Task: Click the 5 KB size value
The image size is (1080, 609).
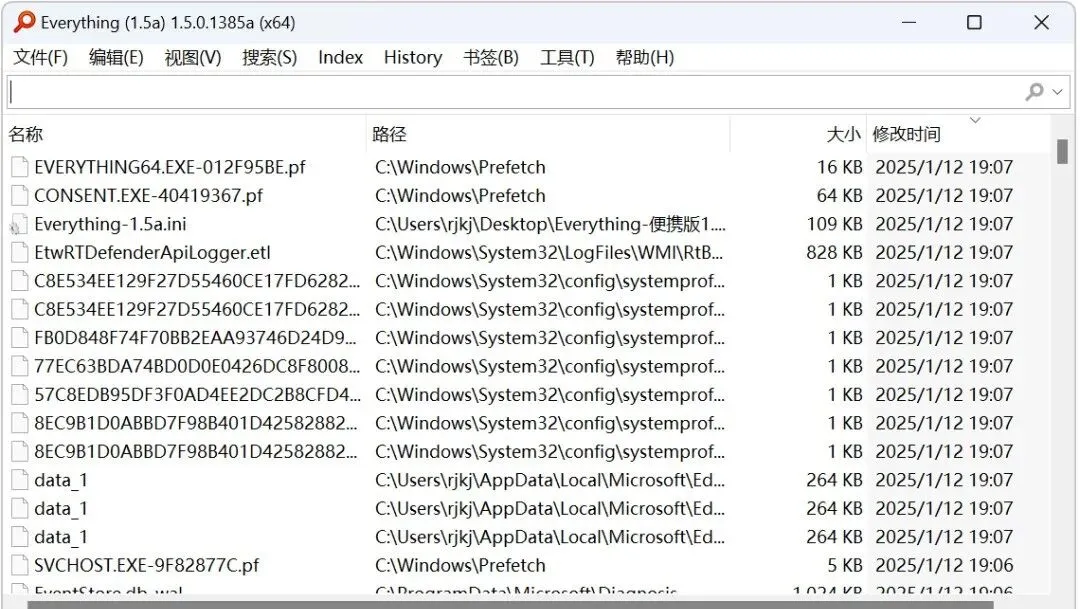Action: (x=844, y=566)
